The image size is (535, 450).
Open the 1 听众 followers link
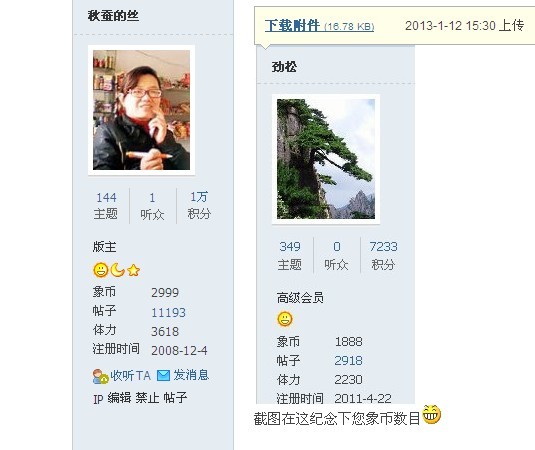[x=152, y=206]
